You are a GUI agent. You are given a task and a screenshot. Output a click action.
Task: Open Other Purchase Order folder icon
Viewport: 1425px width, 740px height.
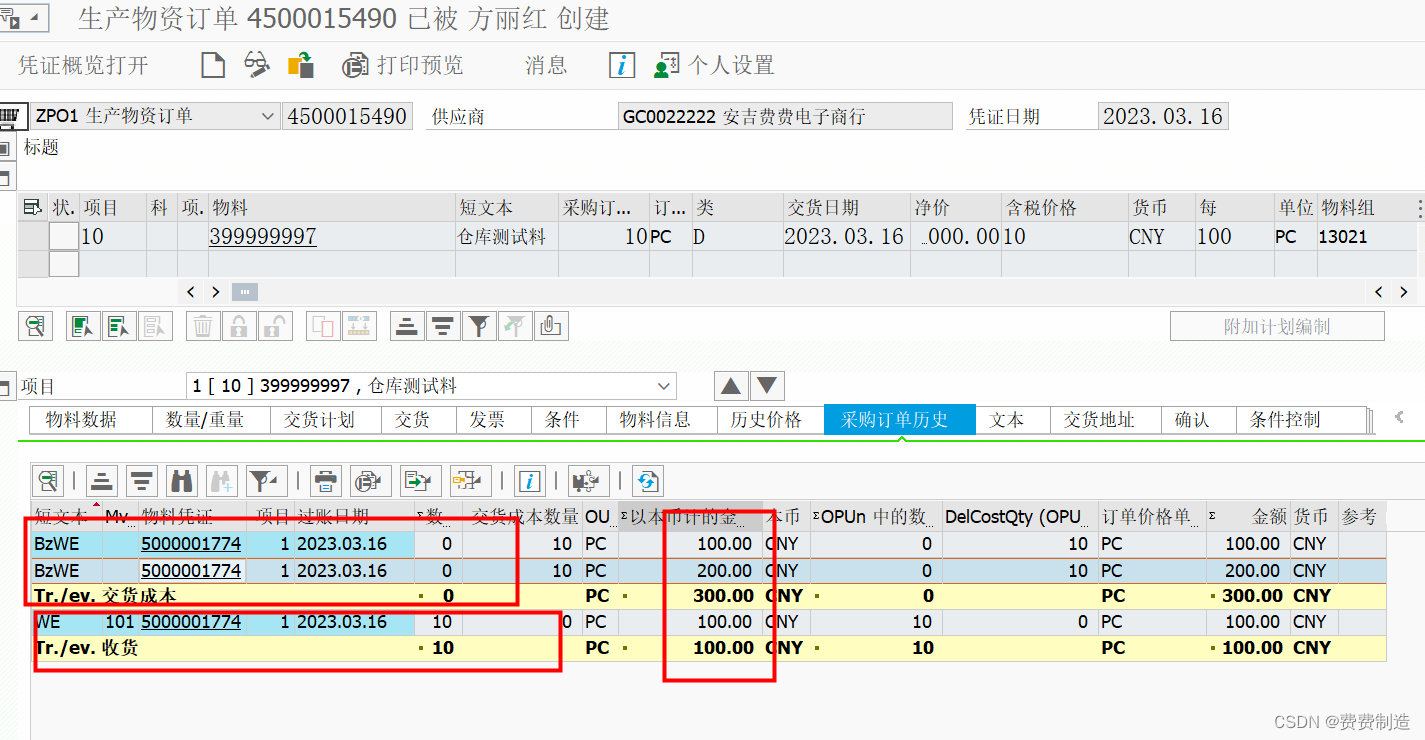pyautogui.click(x=301, y=66)
